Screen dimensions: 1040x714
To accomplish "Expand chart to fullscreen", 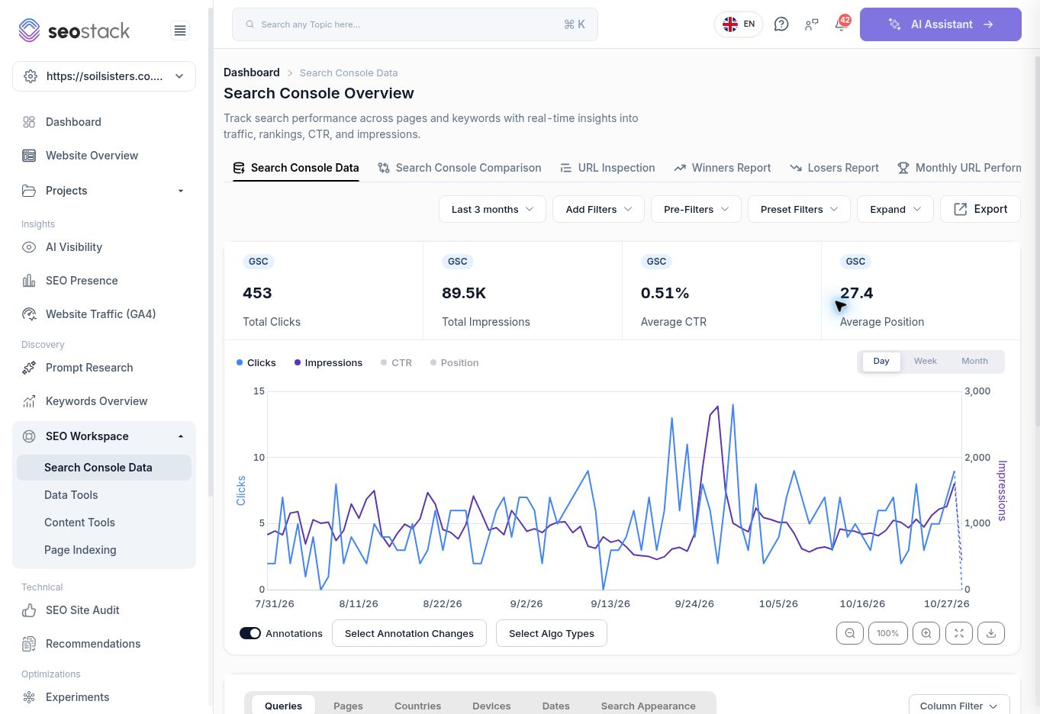I will coord(959,633).
